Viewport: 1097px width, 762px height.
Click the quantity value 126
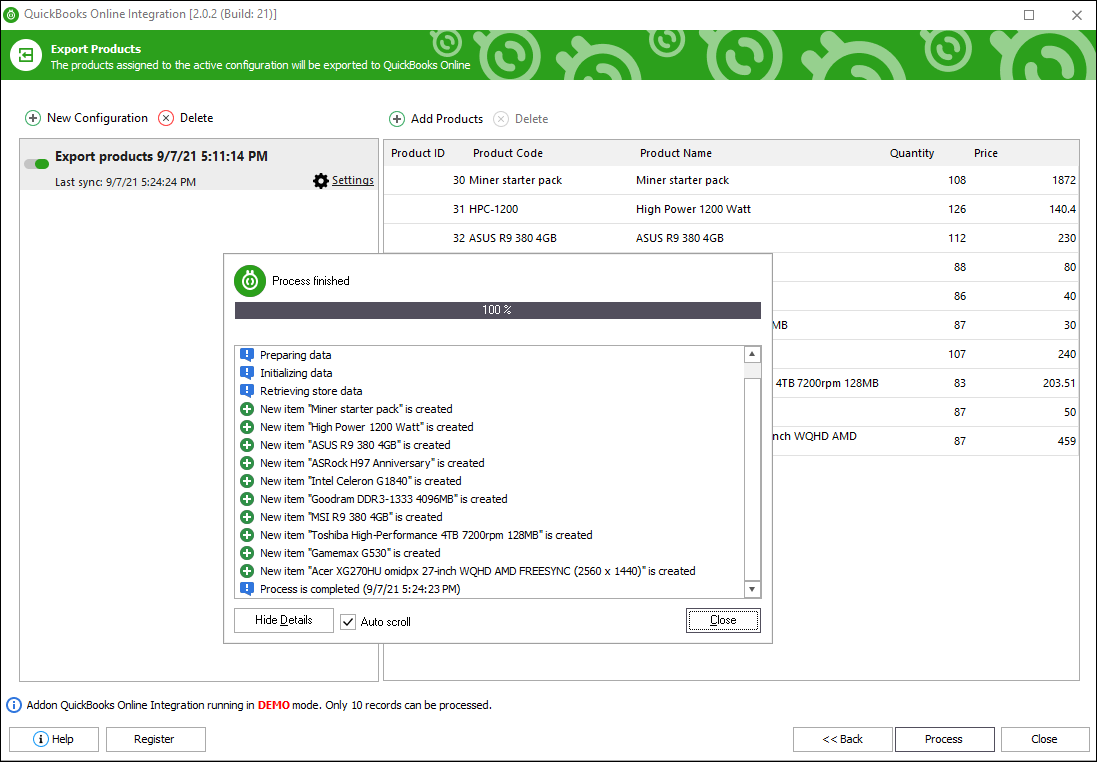957,209
